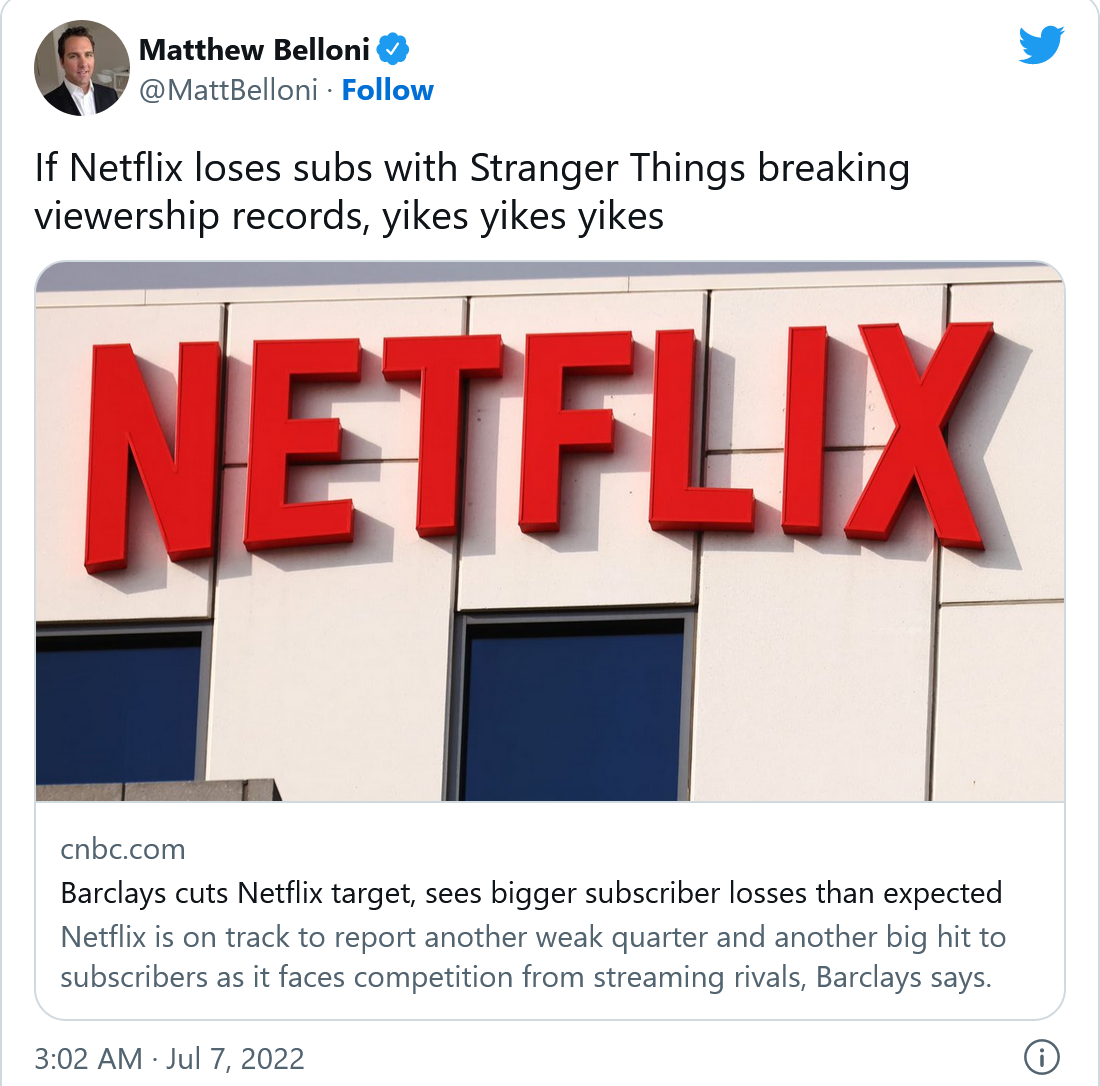Click the red letter N on sign
Image resolution: width=1100 pixels, height=1086 pixels.
pyautogui.click(x=152, y=456)
